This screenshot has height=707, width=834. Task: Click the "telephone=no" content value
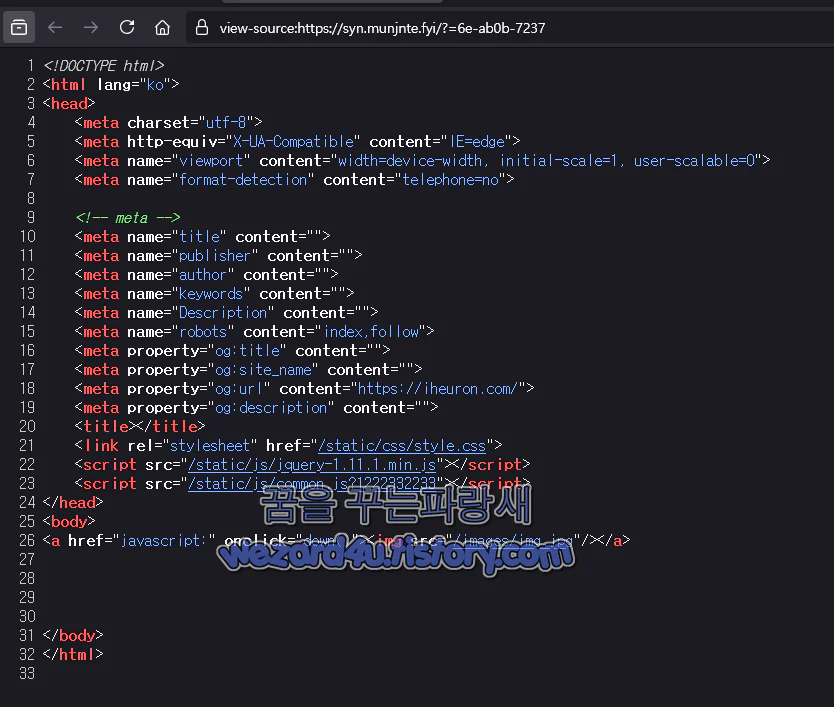[450, 180]
